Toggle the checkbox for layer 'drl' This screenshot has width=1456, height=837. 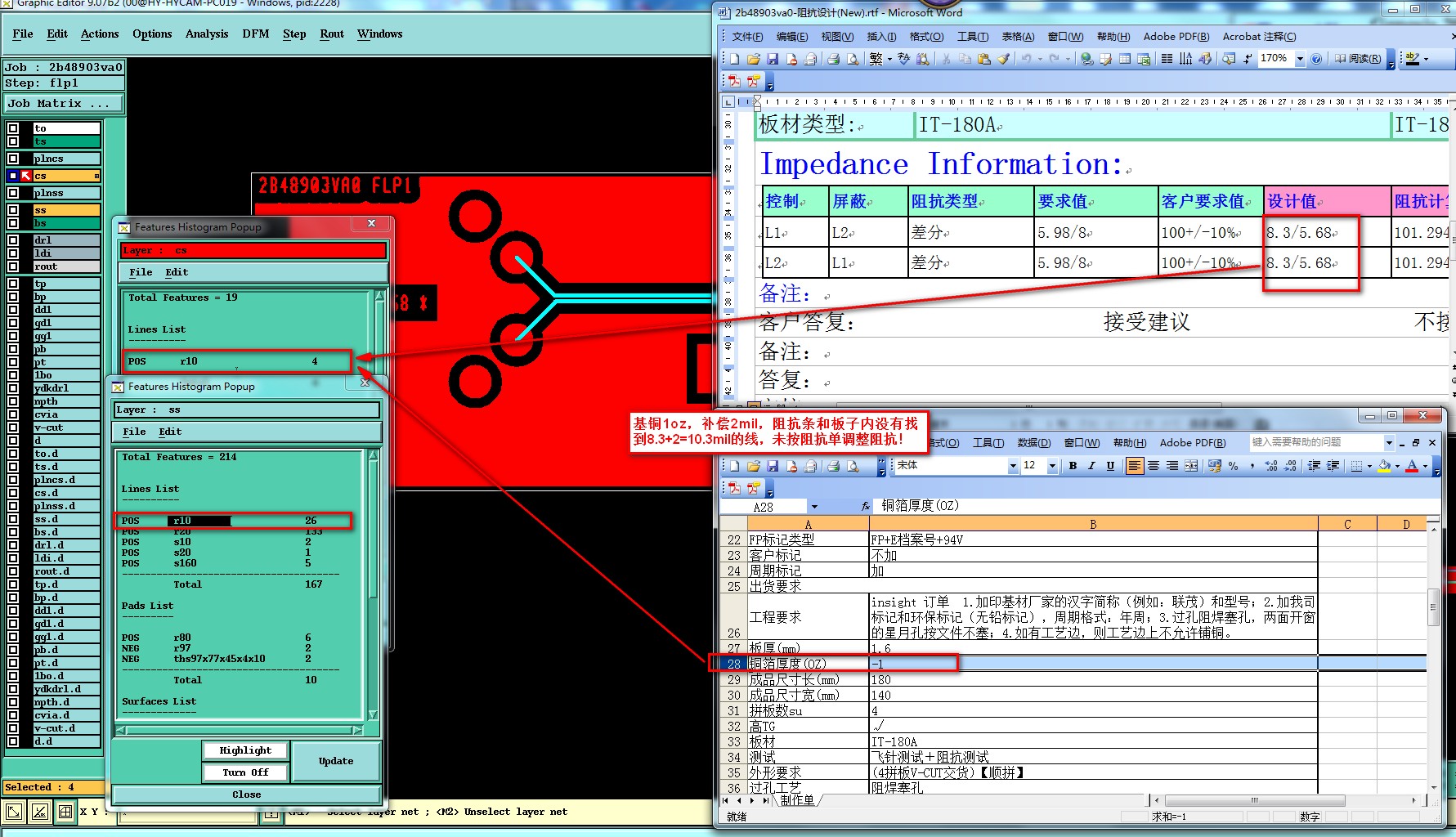click(13, 240)
